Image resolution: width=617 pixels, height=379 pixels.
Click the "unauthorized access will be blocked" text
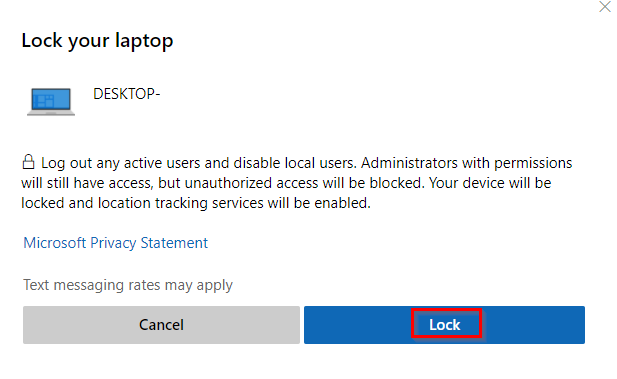coord(305,183)
